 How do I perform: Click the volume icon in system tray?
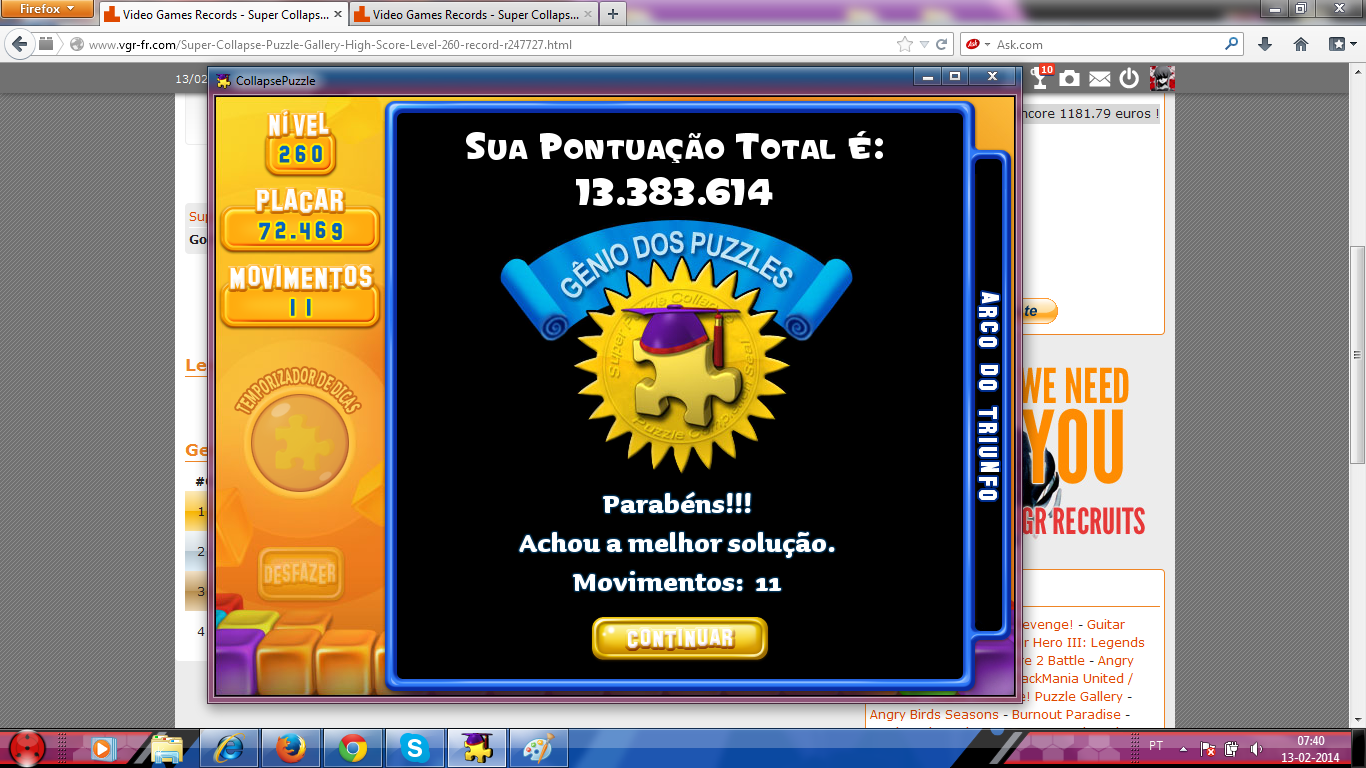click(1256, 748)
